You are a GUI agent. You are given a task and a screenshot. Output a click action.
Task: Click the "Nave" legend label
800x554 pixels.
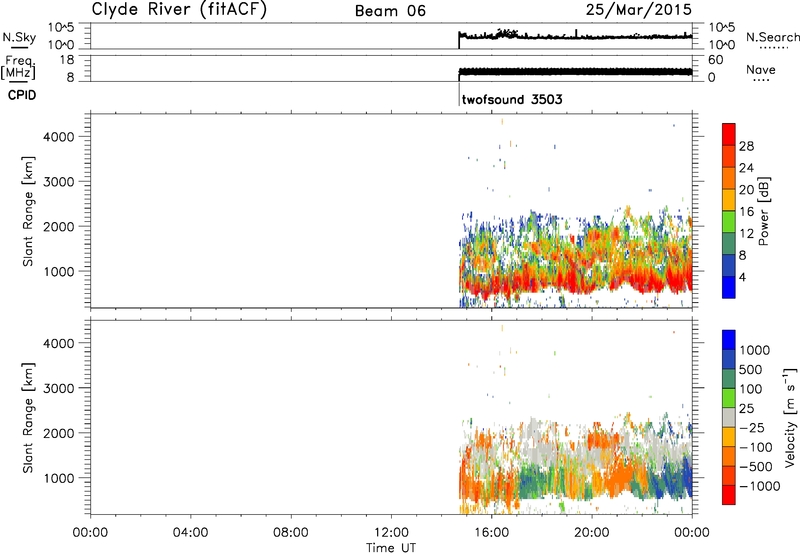point(761,69)
